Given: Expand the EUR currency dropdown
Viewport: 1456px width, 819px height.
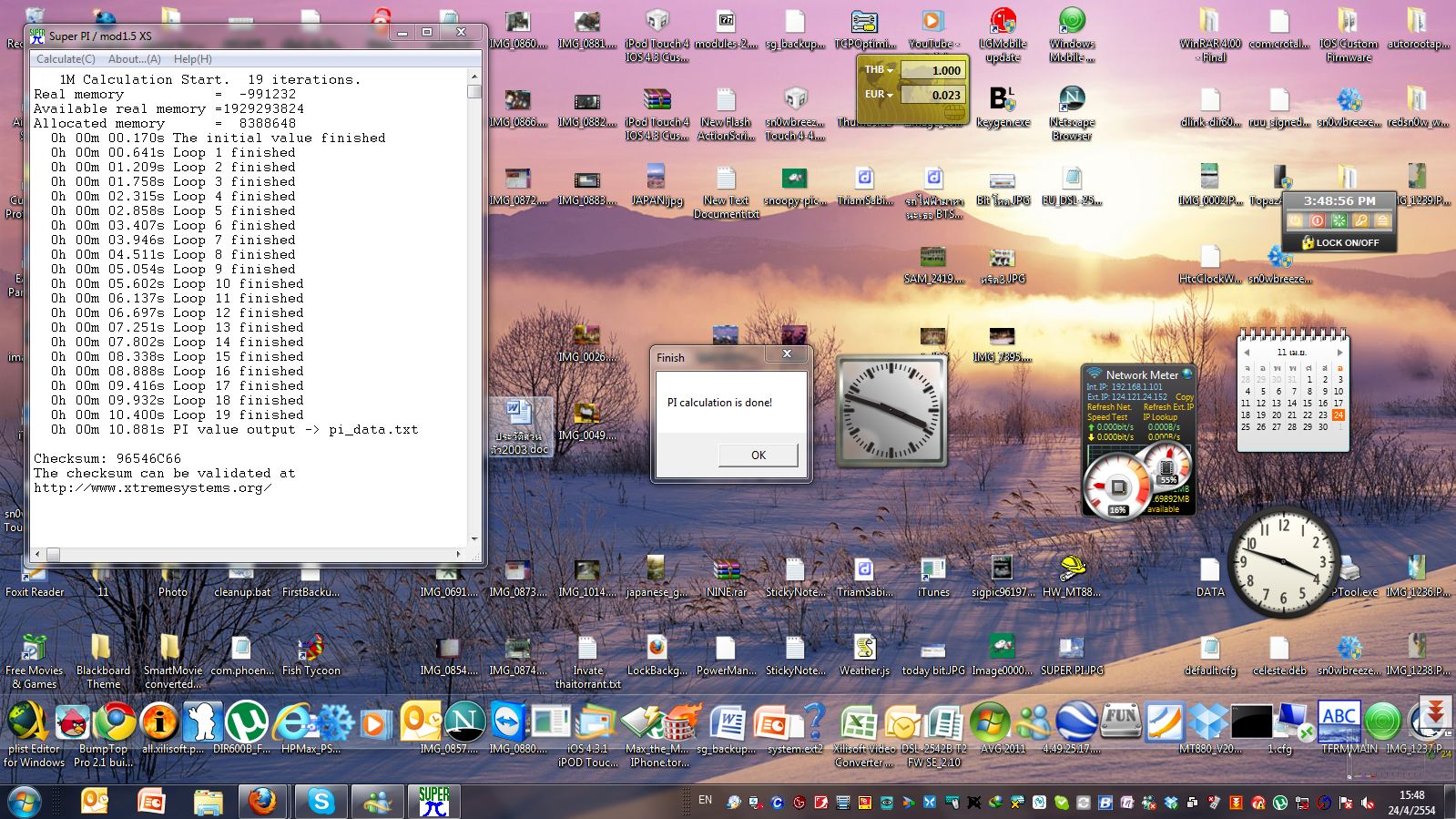Looking at the screenshot, I should point(879,95).
